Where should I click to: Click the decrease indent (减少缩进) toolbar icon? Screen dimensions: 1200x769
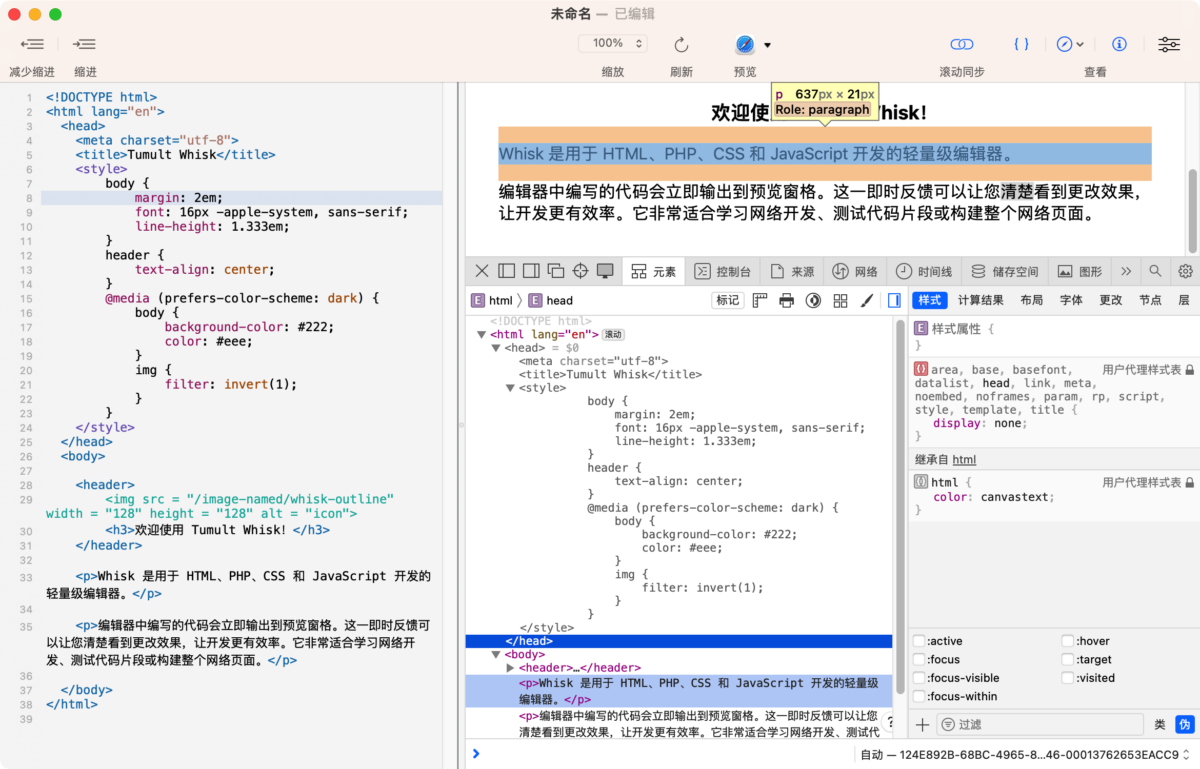pos(32,44)
